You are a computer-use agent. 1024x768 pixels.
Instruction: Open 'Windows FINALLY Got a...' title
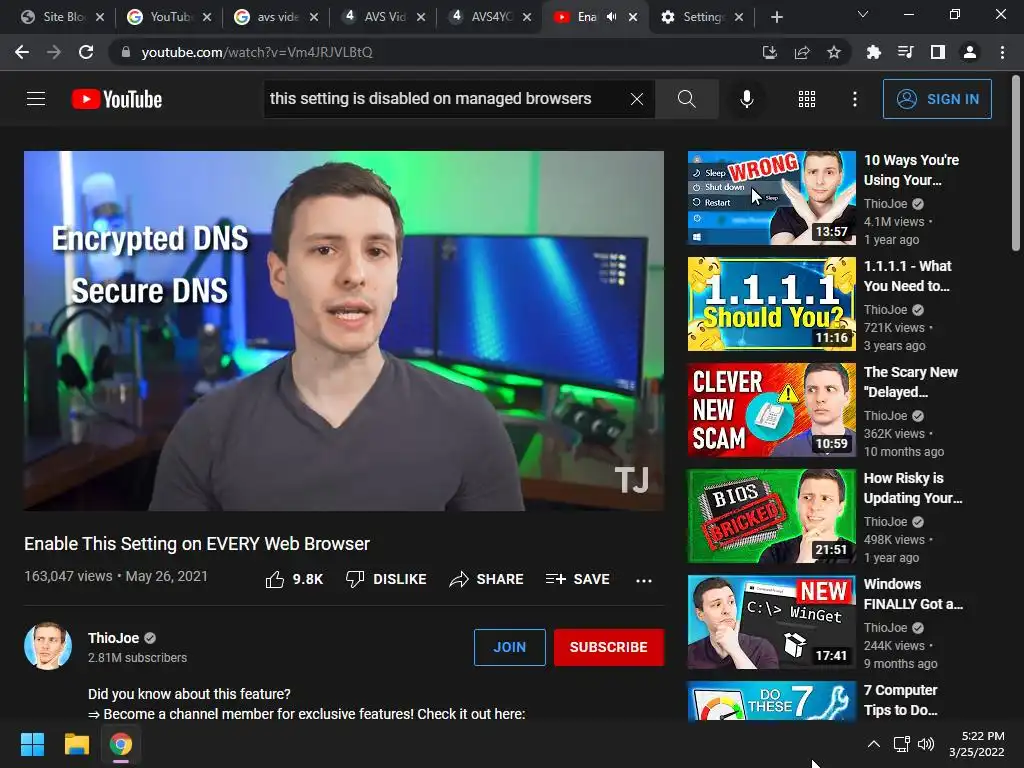[913, 594]
